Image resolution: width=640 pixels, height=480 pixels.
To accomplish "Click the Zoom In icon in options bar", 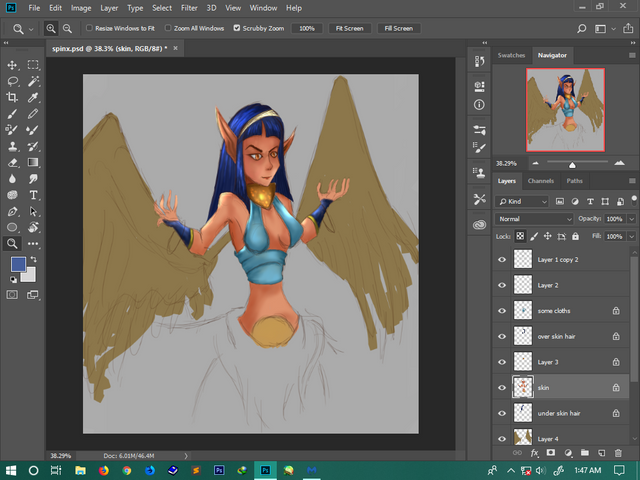I will [51, 29].
